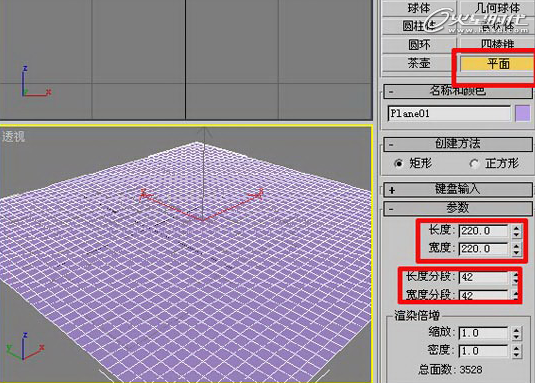Open the purple object color swatch
Screen dimensions: 535x383
click(x=522, y=114)
